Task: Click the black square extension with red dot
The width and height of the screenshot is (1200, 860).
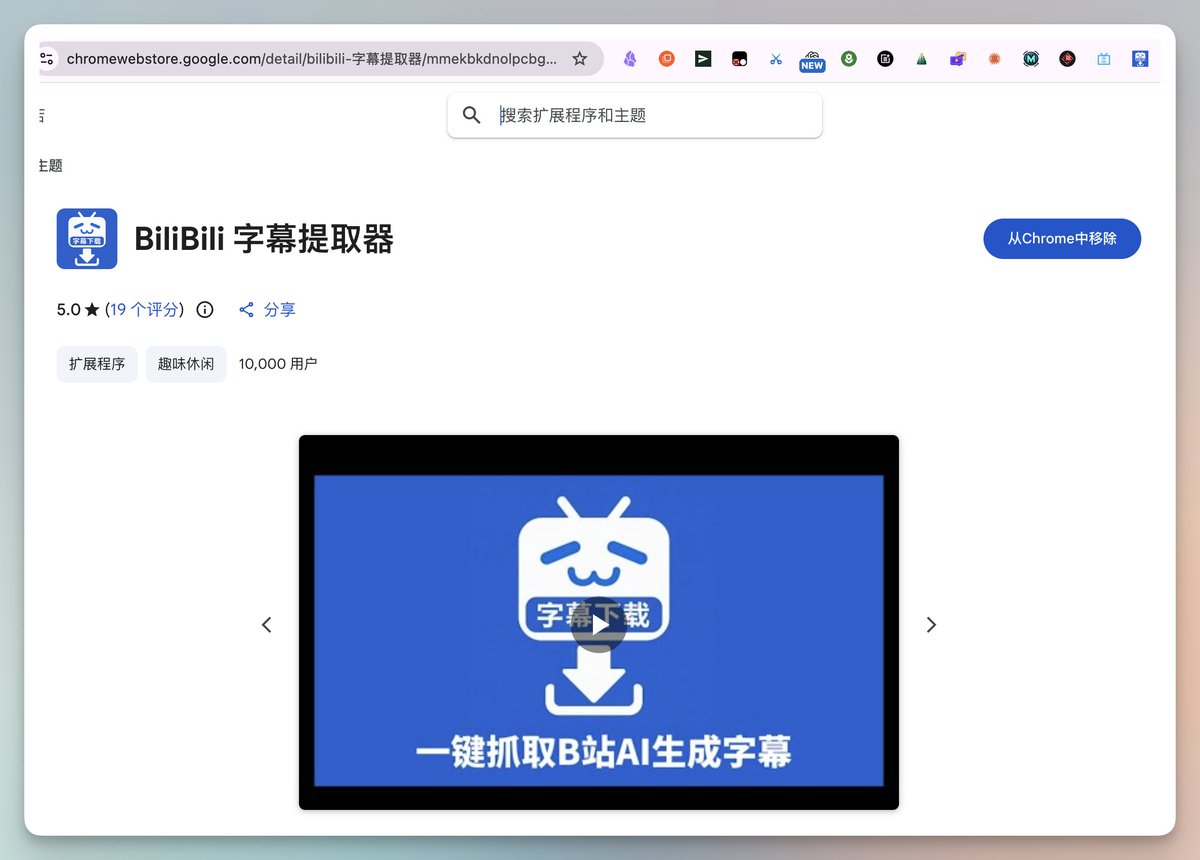Action: 739,59
